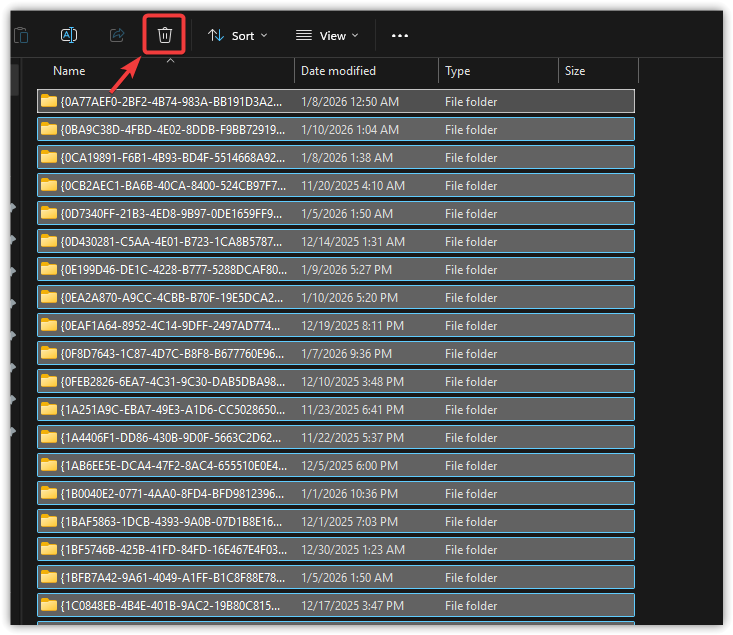Select folder name {1BFB7A42-9A61-4049-A1FF-B1C8F88E78...
This screenshot has height=635, width=733.
(x=172, y=577)
